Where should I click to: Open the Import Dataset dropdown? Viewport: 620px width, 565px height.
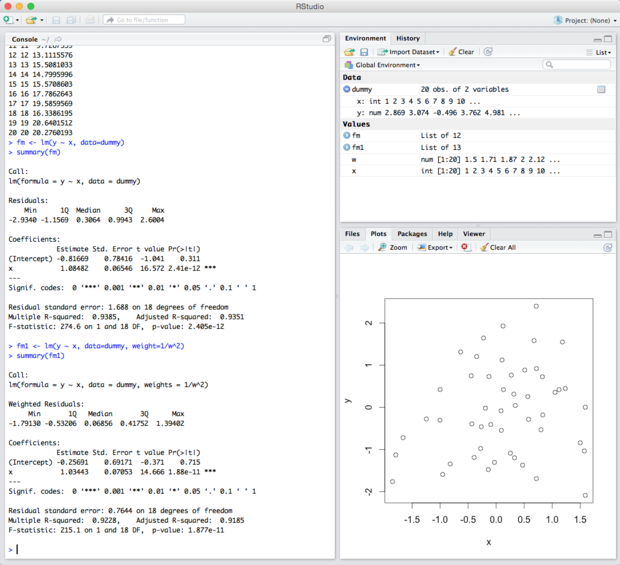pyautogui.click(x=408, y=52)
